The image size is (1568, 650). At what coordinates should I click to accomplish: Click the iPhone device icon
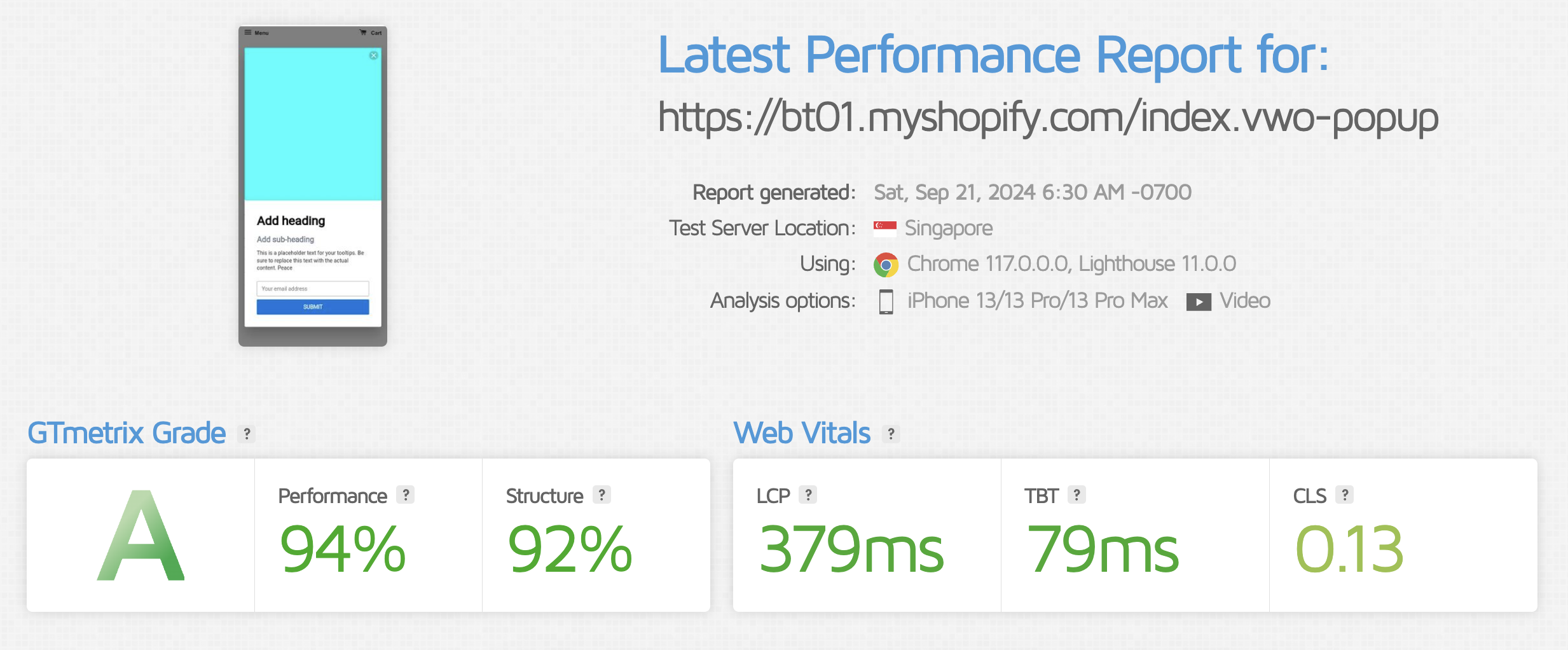[886, 301]
